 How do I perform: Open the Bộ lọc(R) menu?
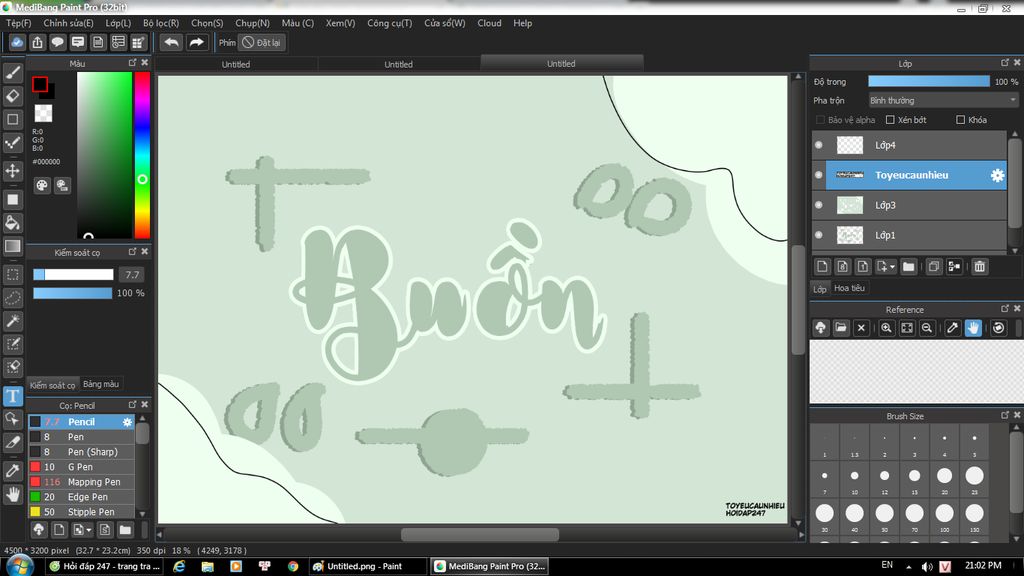tap(161, 23)
